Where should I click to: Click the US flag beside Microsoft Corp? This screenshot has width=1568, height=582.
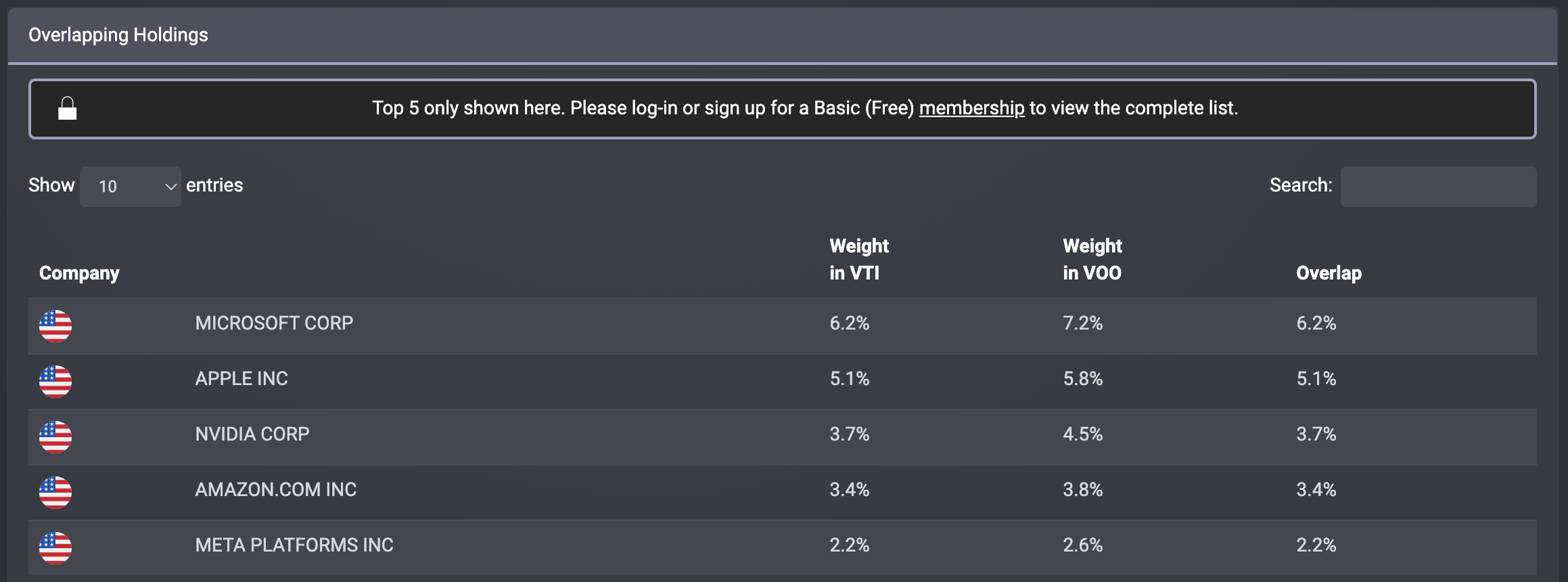point(55,326)
